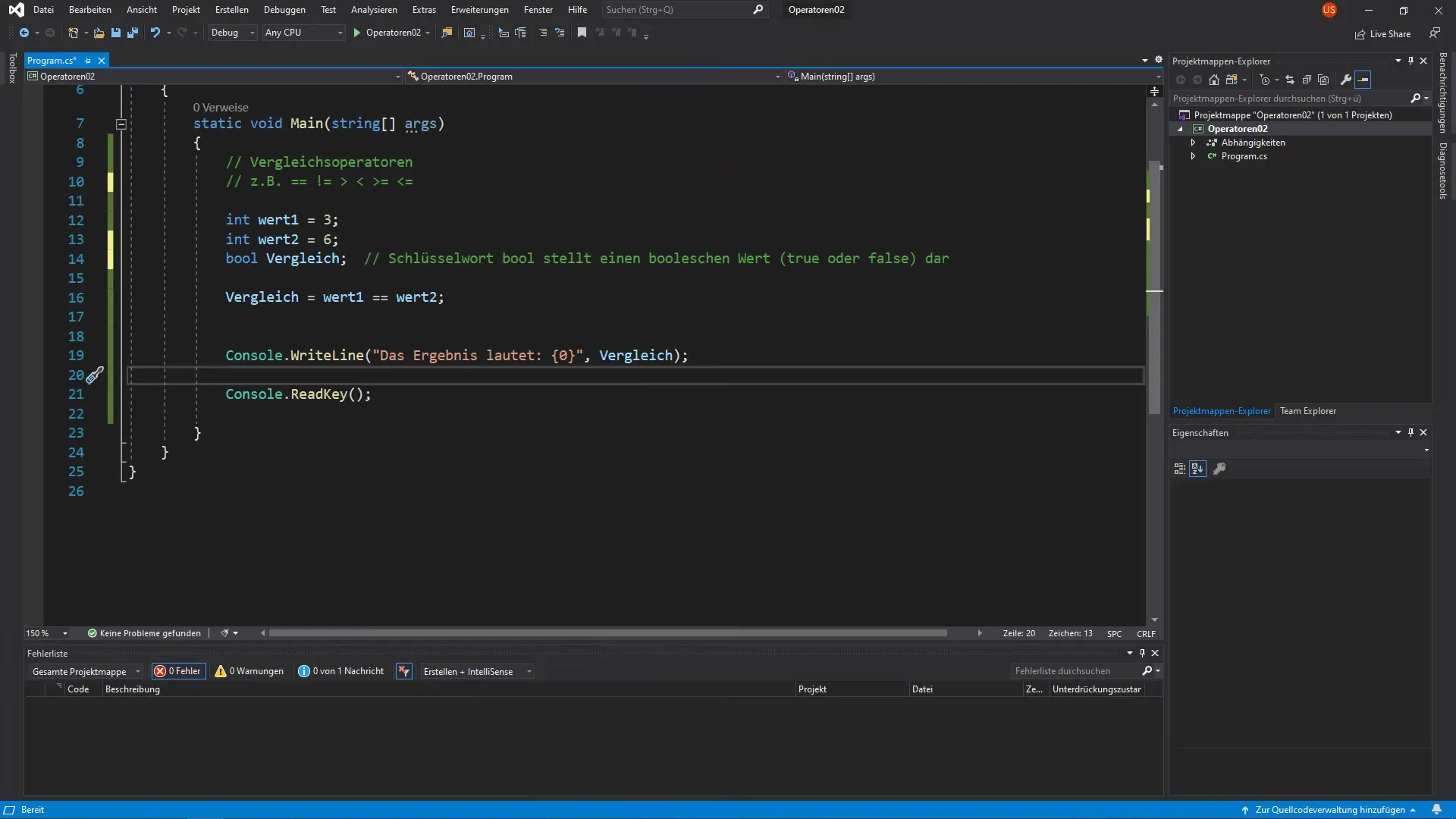Comment out selected lines via toolbar icon
Viewport: 1456px width, 819px height.
(543, 33)
